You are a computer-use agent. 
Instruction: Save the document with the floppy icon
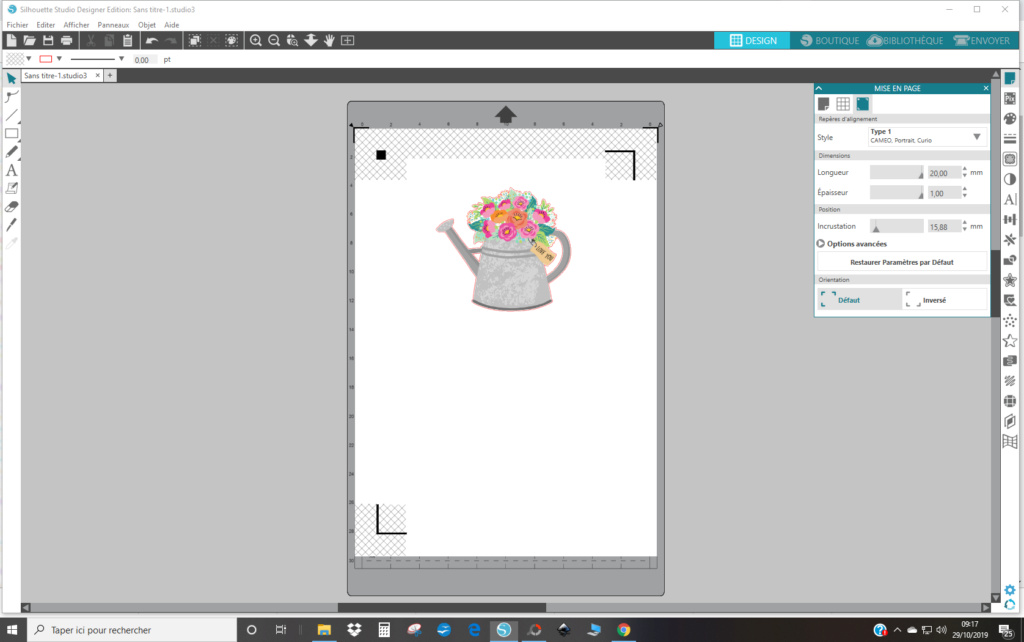(x=48, y=40)
